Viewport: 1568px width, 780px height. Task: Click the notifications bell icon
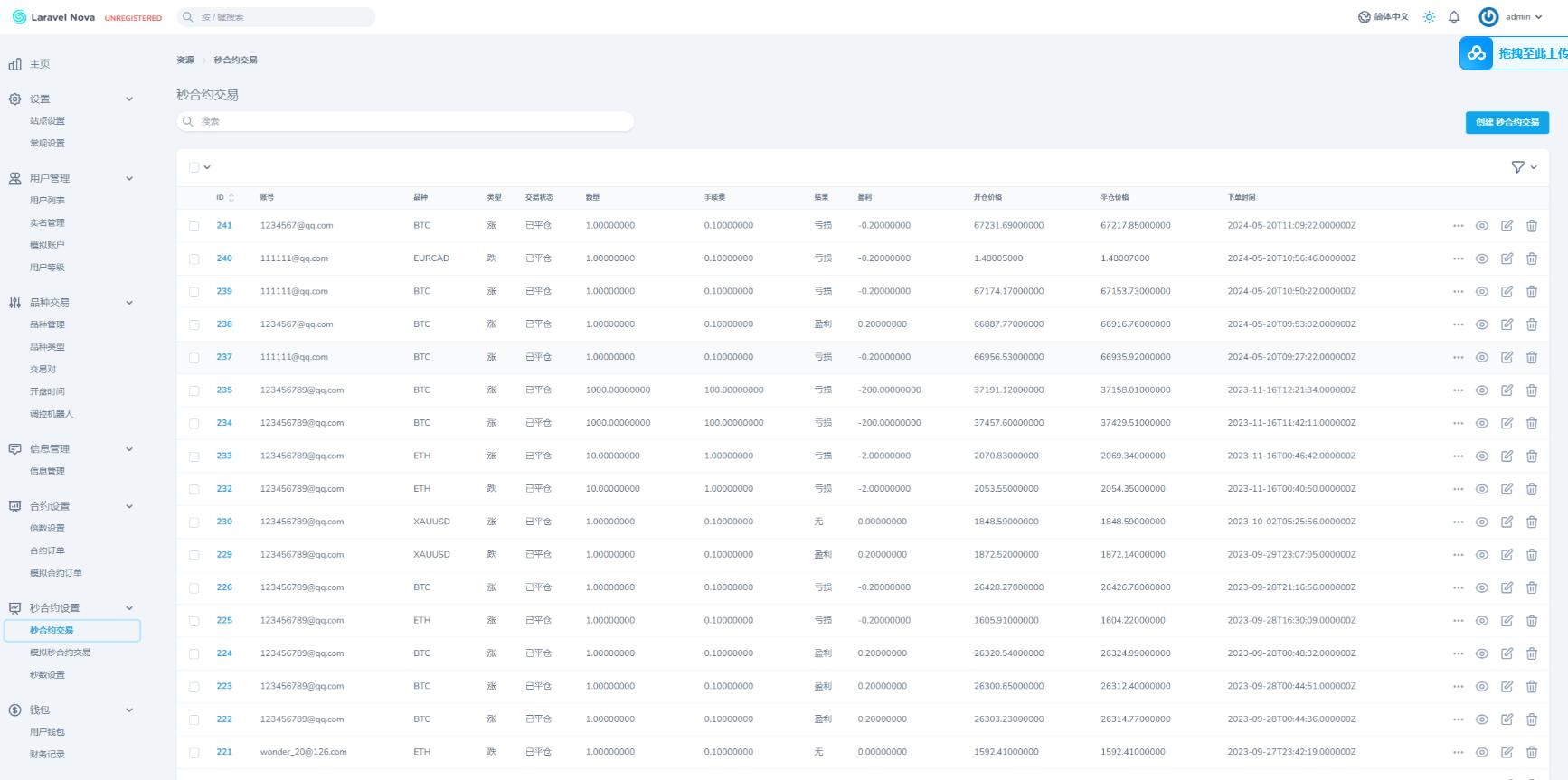tap(1454, 17)
